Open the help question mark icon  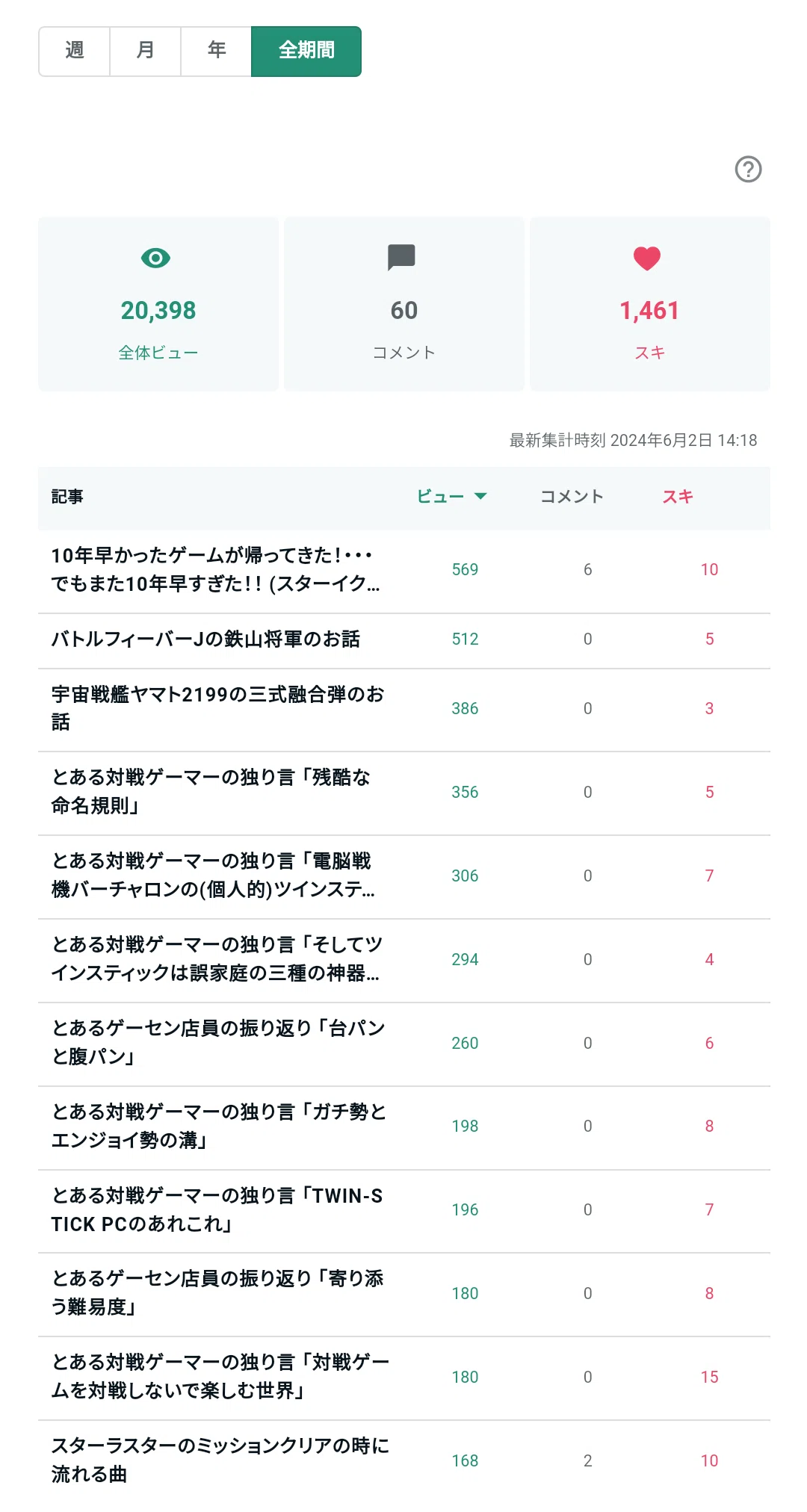[x=748, y=170]
